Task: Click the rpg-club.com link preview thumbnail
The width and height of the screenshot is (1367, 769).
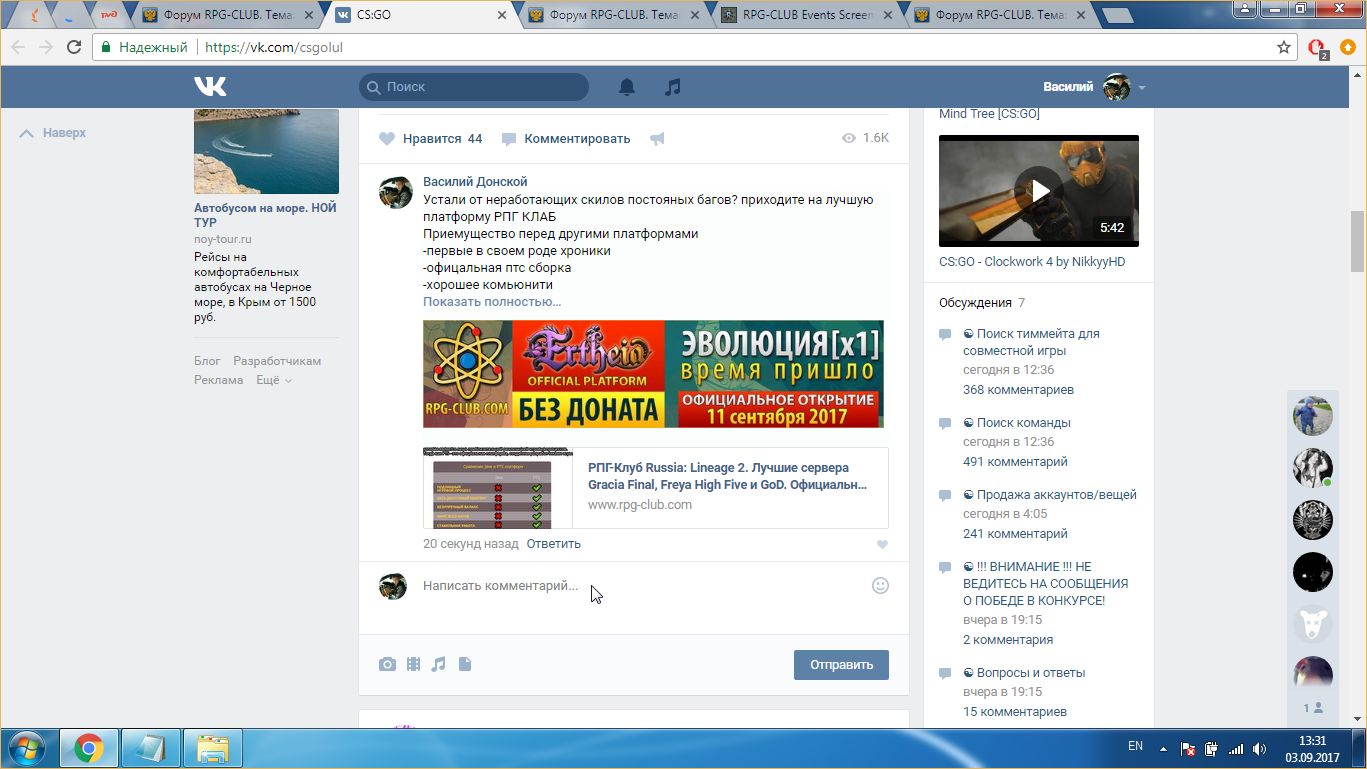Action: pyautogui.click(x=498, y=488)
